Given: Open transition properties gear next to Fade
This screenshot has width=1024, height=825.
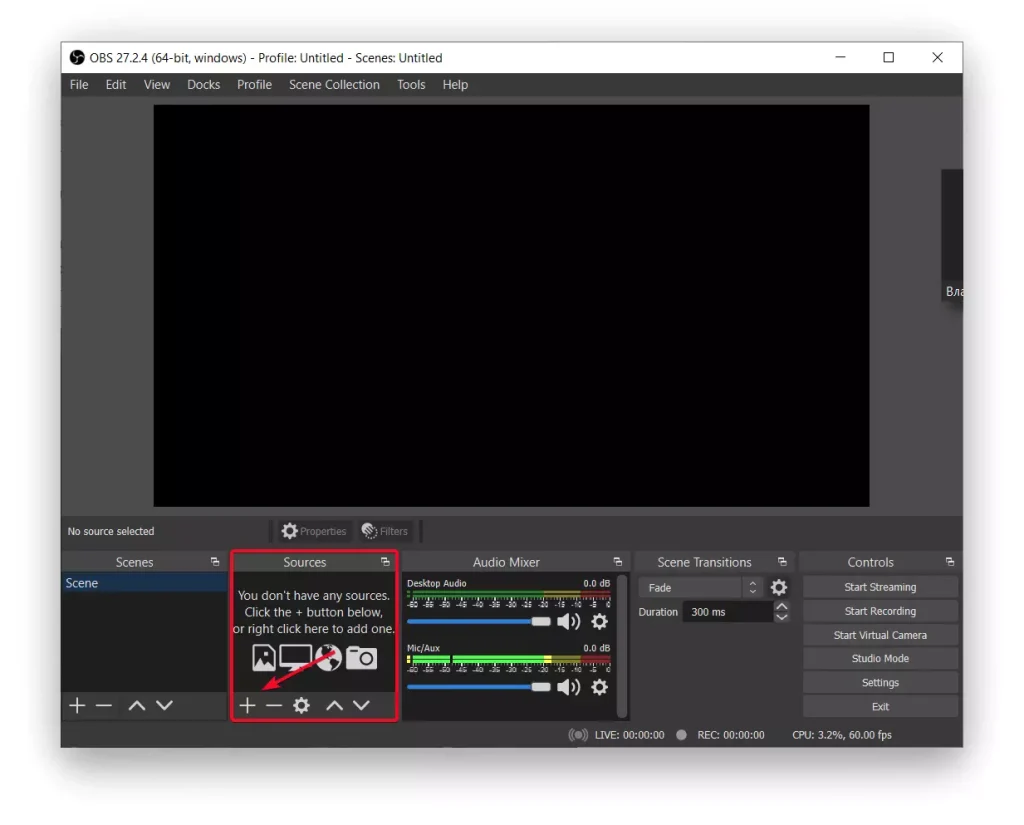Looking at the screenshot, I should coord(778,588).
